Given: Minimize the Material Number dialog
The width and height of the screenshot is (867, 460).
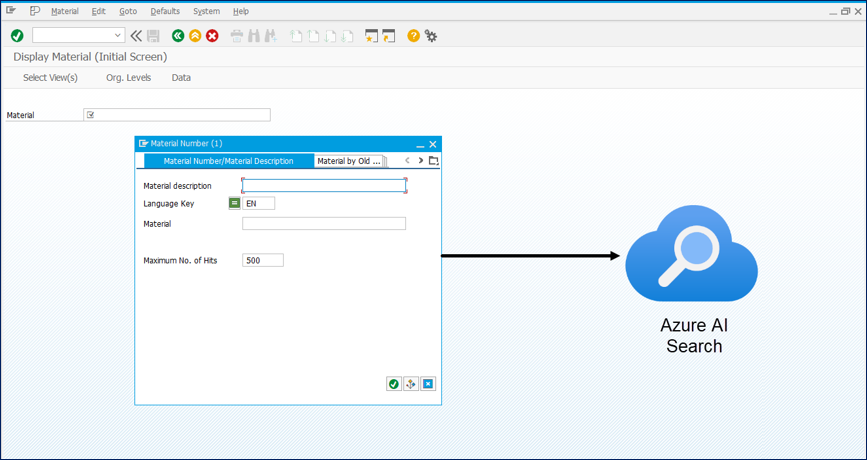Looking at the screenshot, I should click(420, 145).
